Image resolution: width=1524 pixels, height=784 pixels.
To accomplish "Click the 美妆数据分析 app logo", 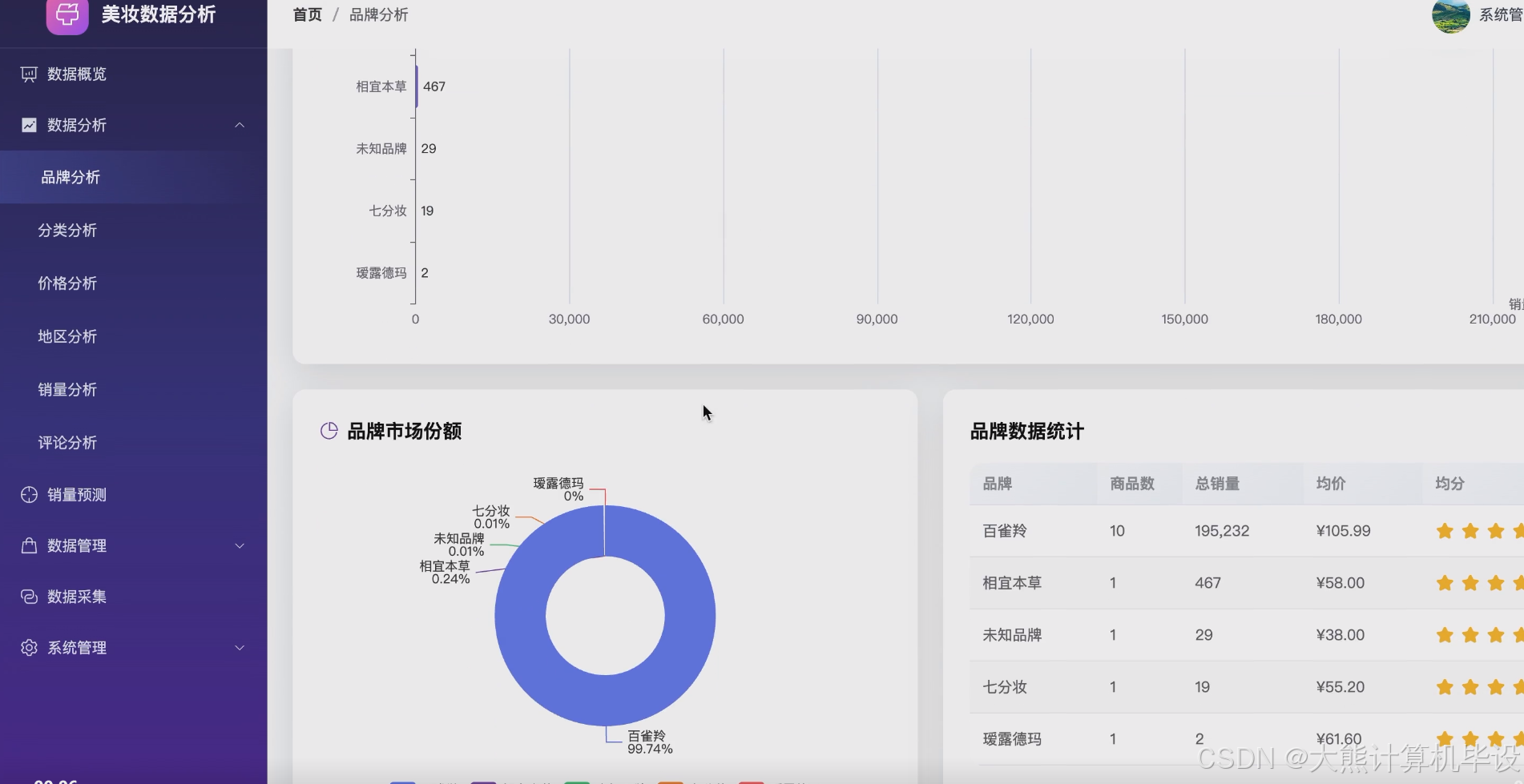I will point(68,15).
